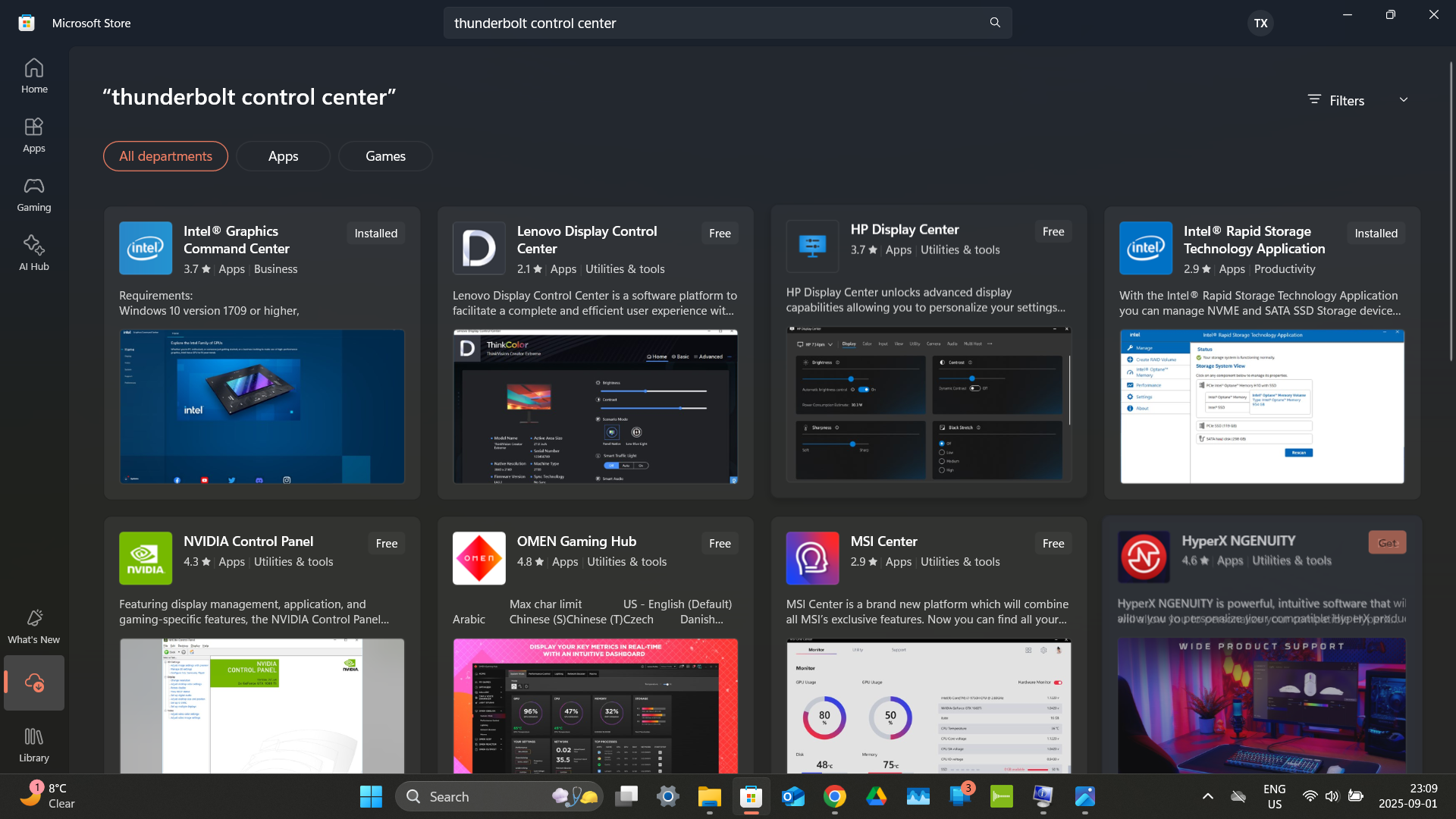The width and height of the screenshot is (1456, 819).
Task: Open the Gaming section in the sidebar
Action: [34, 194]
